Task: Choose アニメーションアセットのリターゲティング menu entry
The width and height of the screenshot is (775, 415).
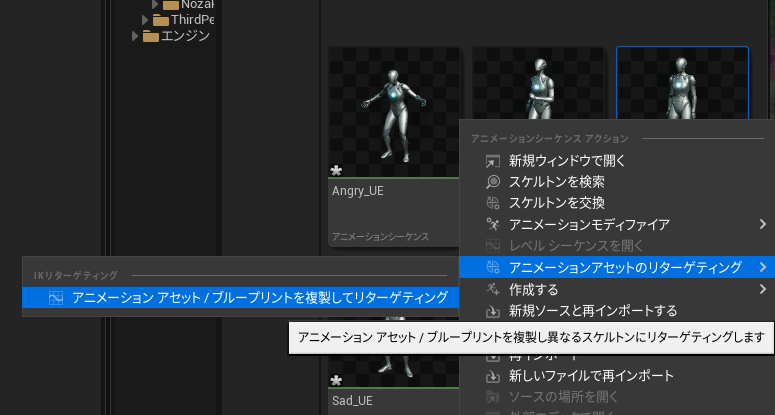Action: pos(625,267)
